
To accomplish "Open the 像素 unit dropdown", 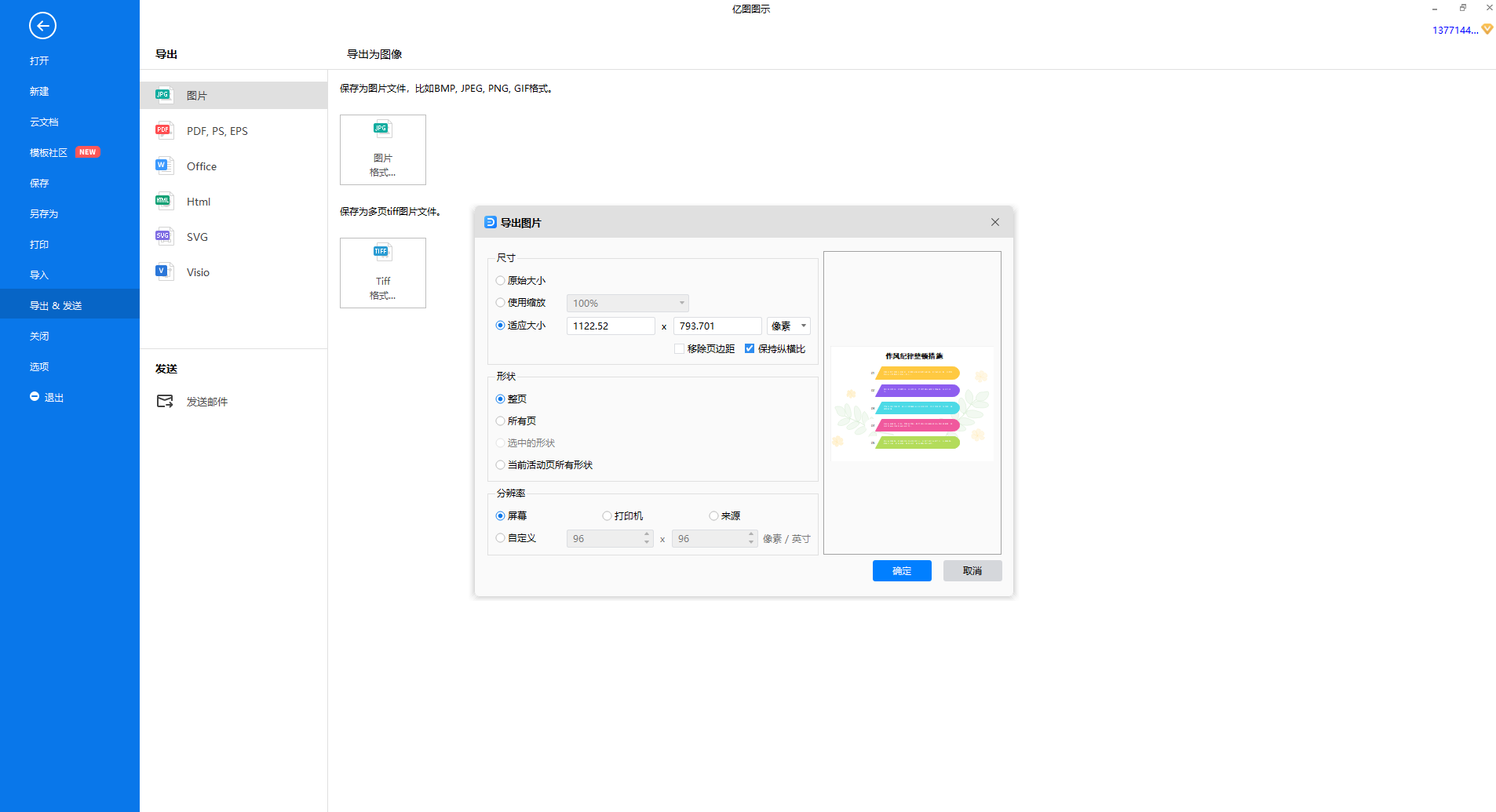I will pyautogui.click(x=788, y=326).
